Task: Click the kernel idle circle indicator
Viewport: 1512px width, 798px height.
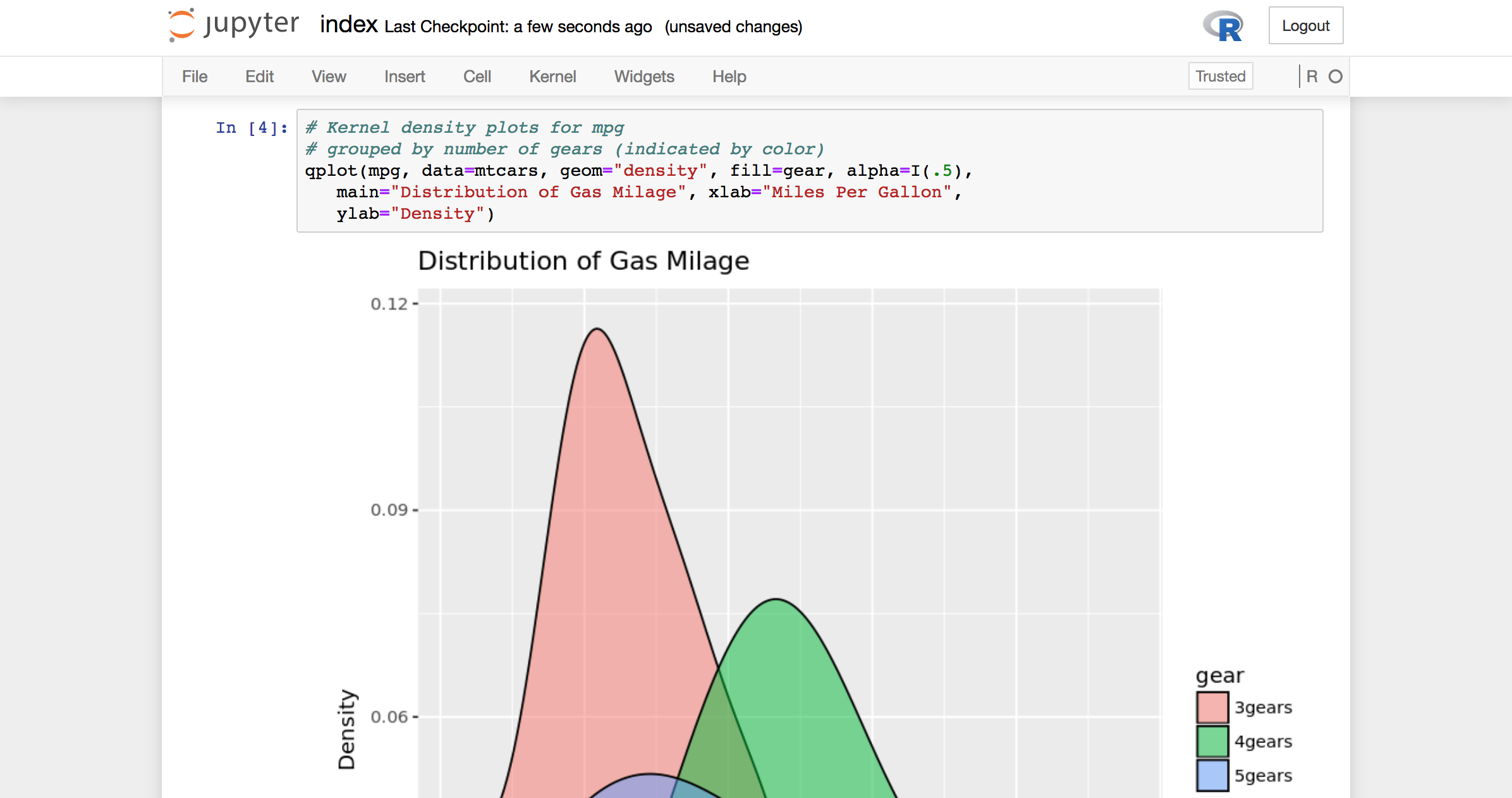Action: pos(1335,77)
